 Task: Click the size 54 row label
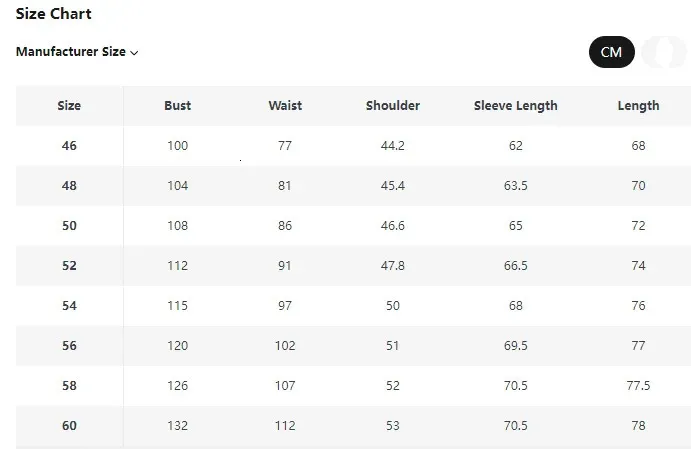[x=69, y=306]
